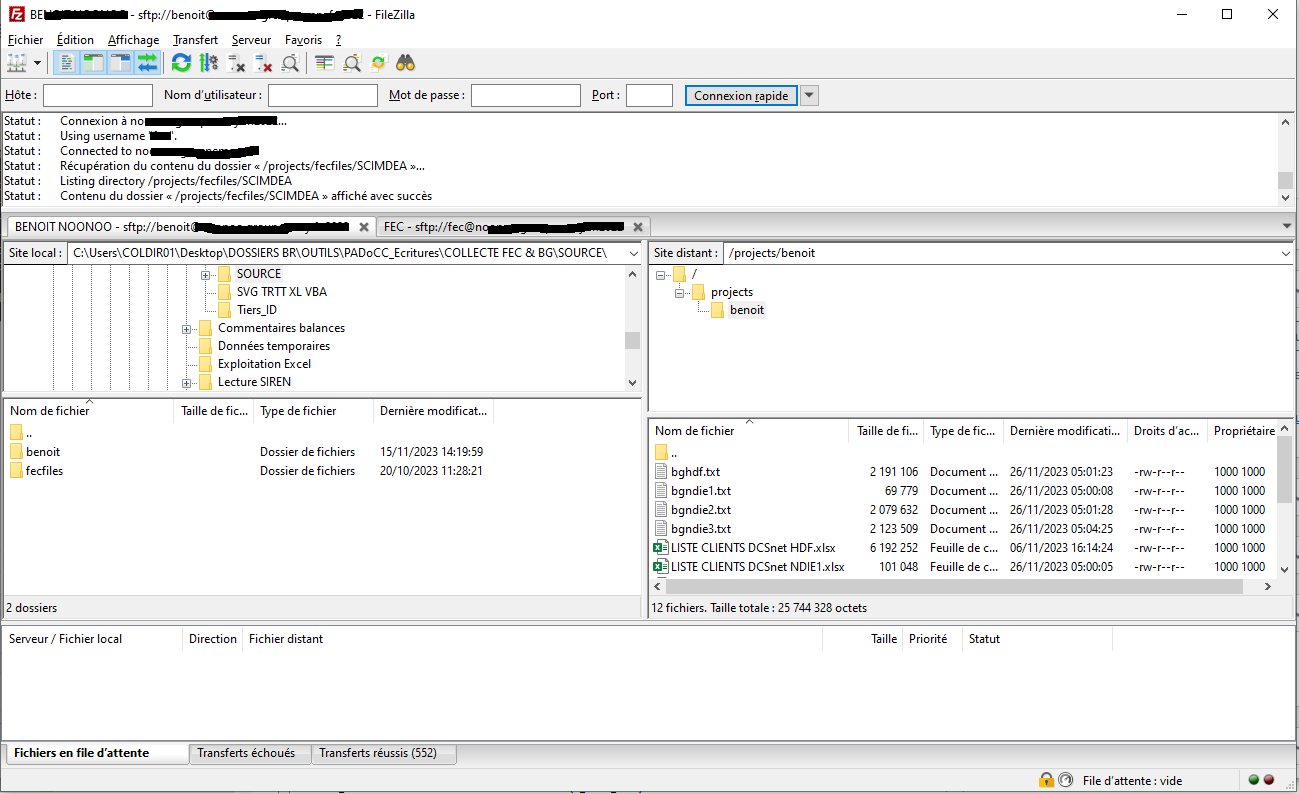Sort local list by Dernière modification

pos(433,411)
